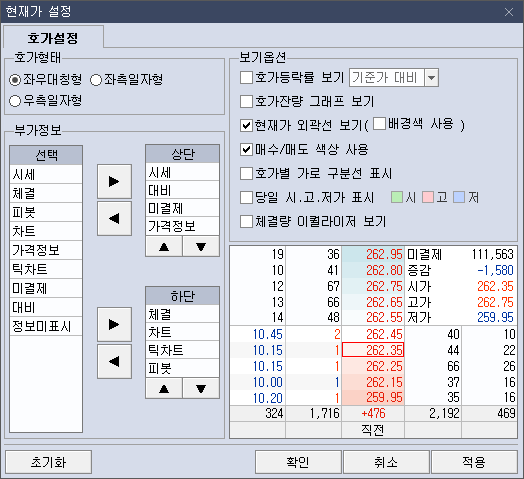Image resolution: width=524 pixels, height=479 pixels.
Task: Click the 262.95 price in preview
Action: click(x=384, y=254)
